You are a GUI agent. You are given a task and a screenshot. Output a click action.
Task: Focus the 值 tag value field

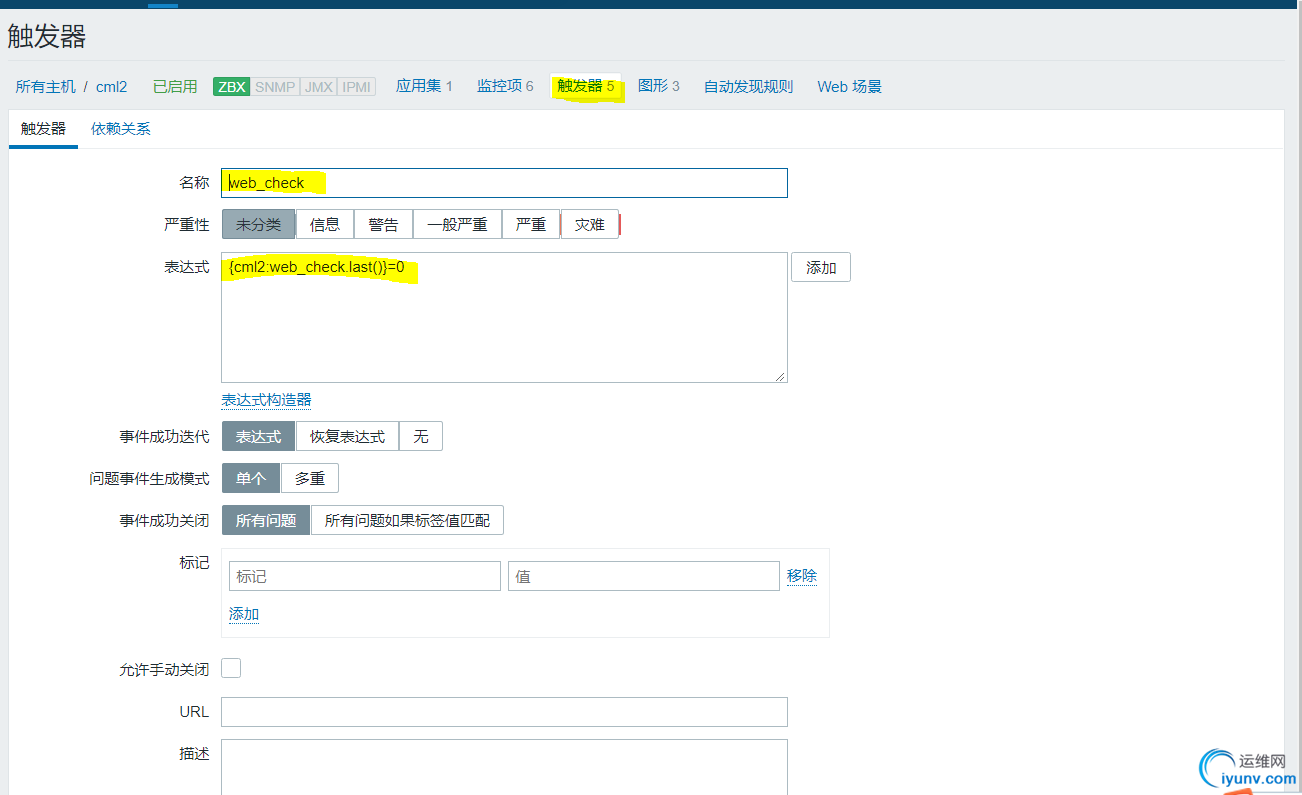(644, 576)
